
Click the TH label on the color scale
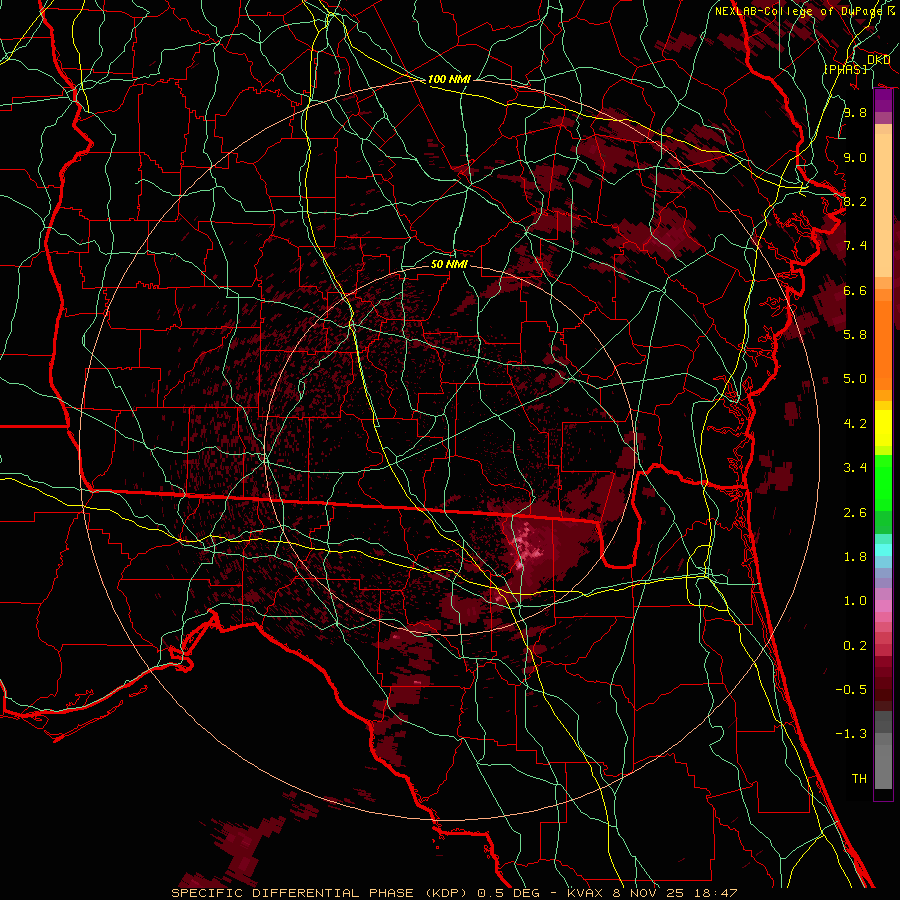858,778
